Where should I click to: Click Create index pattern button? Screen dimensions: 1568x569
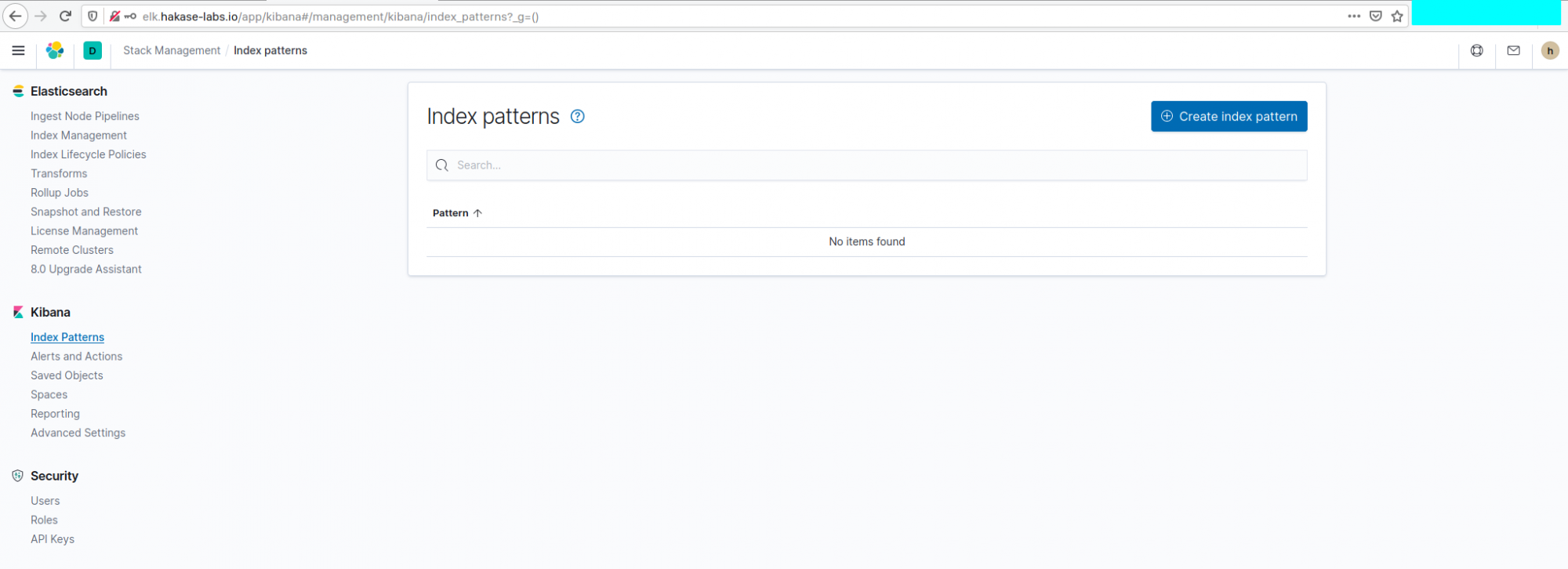pos(1229,116)
